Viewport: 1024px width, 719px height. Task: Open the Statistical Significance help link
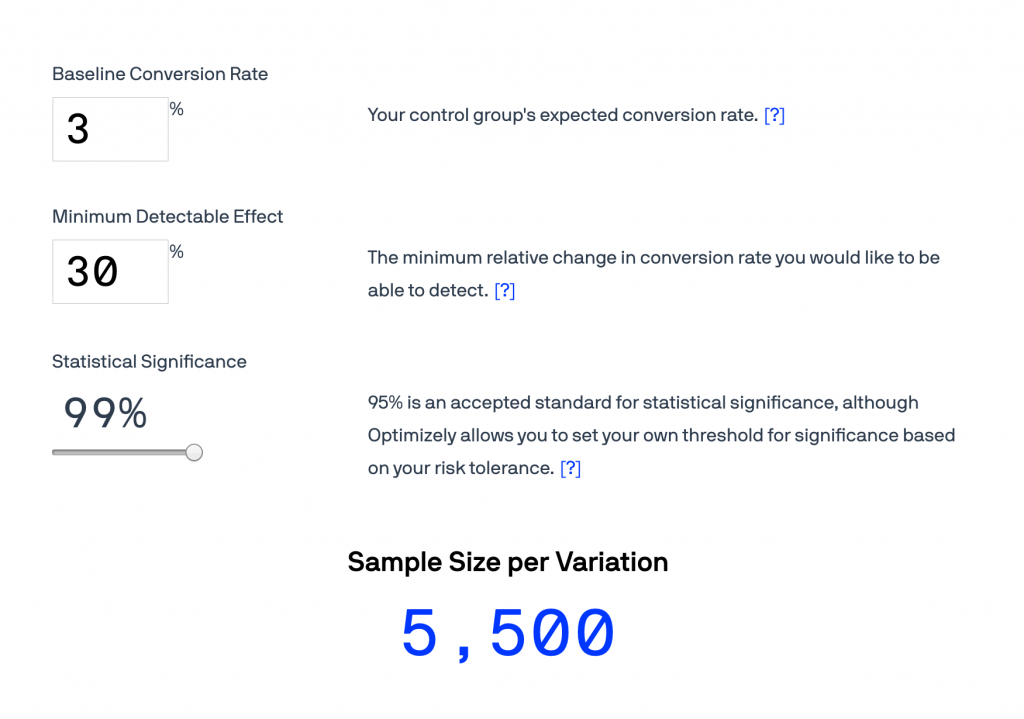click(x=570, y=467)
